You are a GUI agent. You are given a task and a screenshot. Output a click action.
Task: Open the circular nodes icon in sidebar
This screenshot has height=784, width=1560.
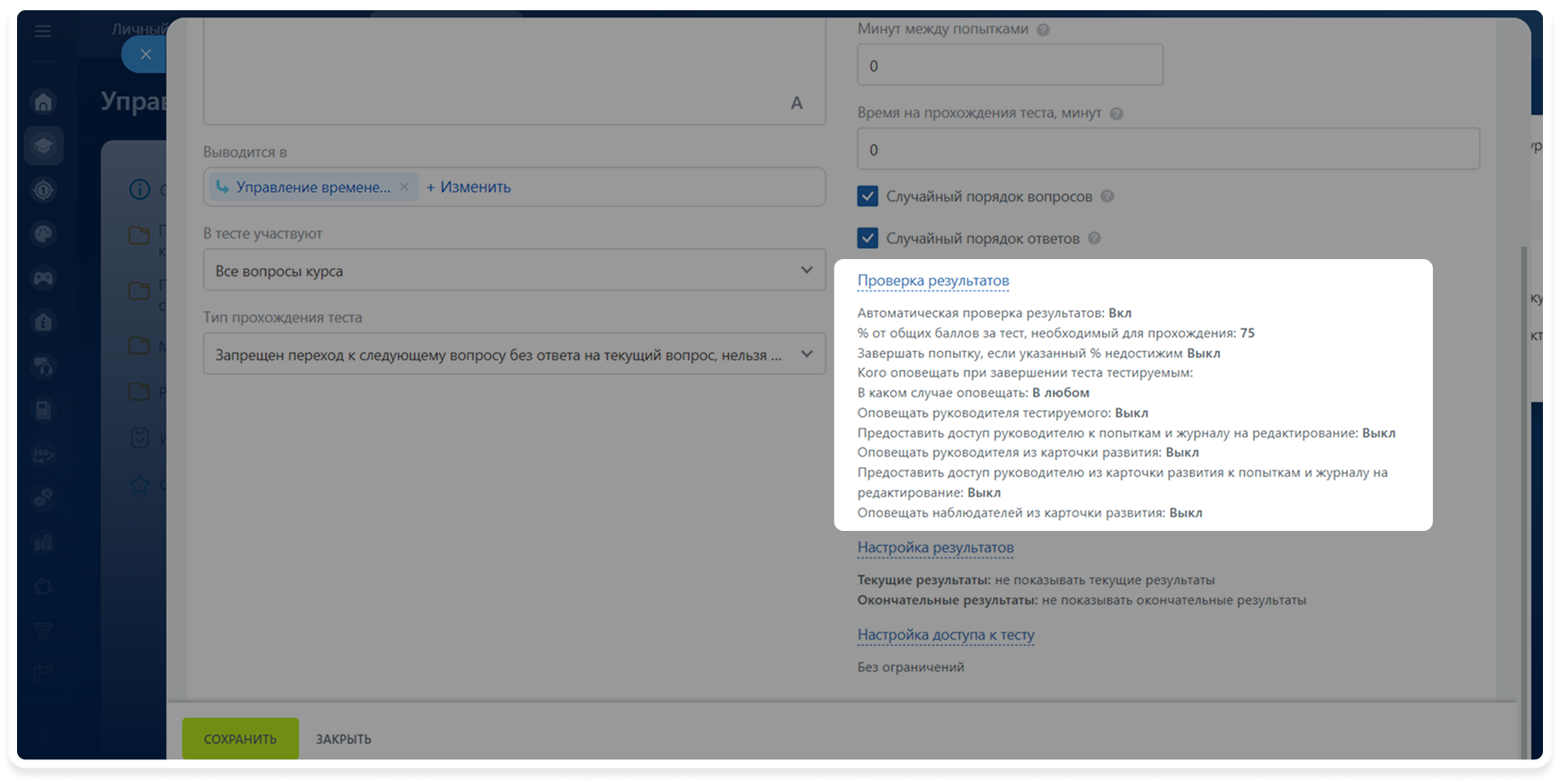click(x=43, y=586)
